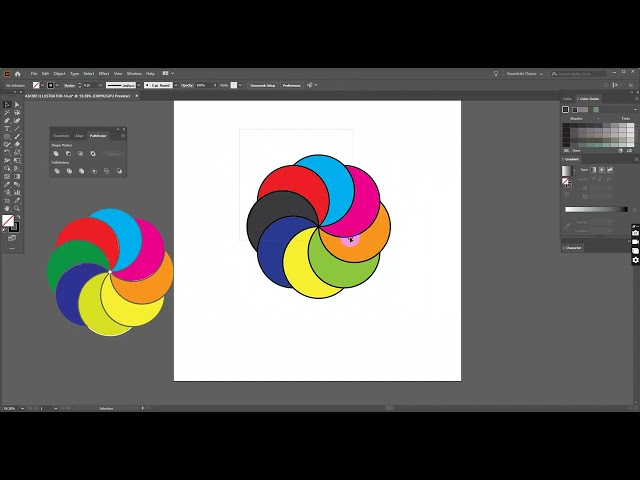Viewport: 640px width, 480px height.
Task: Open the File menu
Action: (x=34, y=73)
